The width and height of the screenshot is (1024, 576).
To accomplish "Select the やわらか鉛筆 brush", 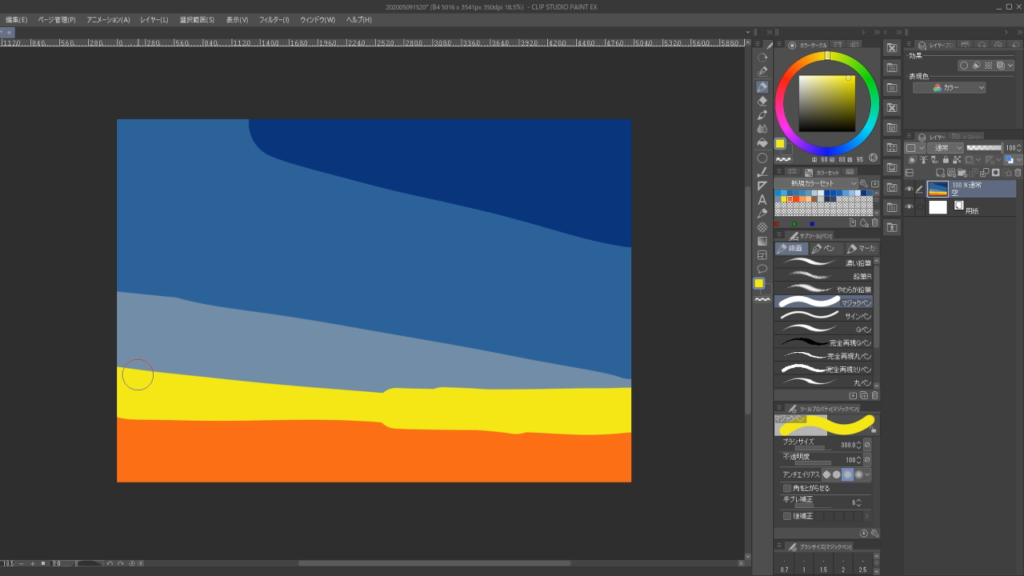I will tap(824, 289).
